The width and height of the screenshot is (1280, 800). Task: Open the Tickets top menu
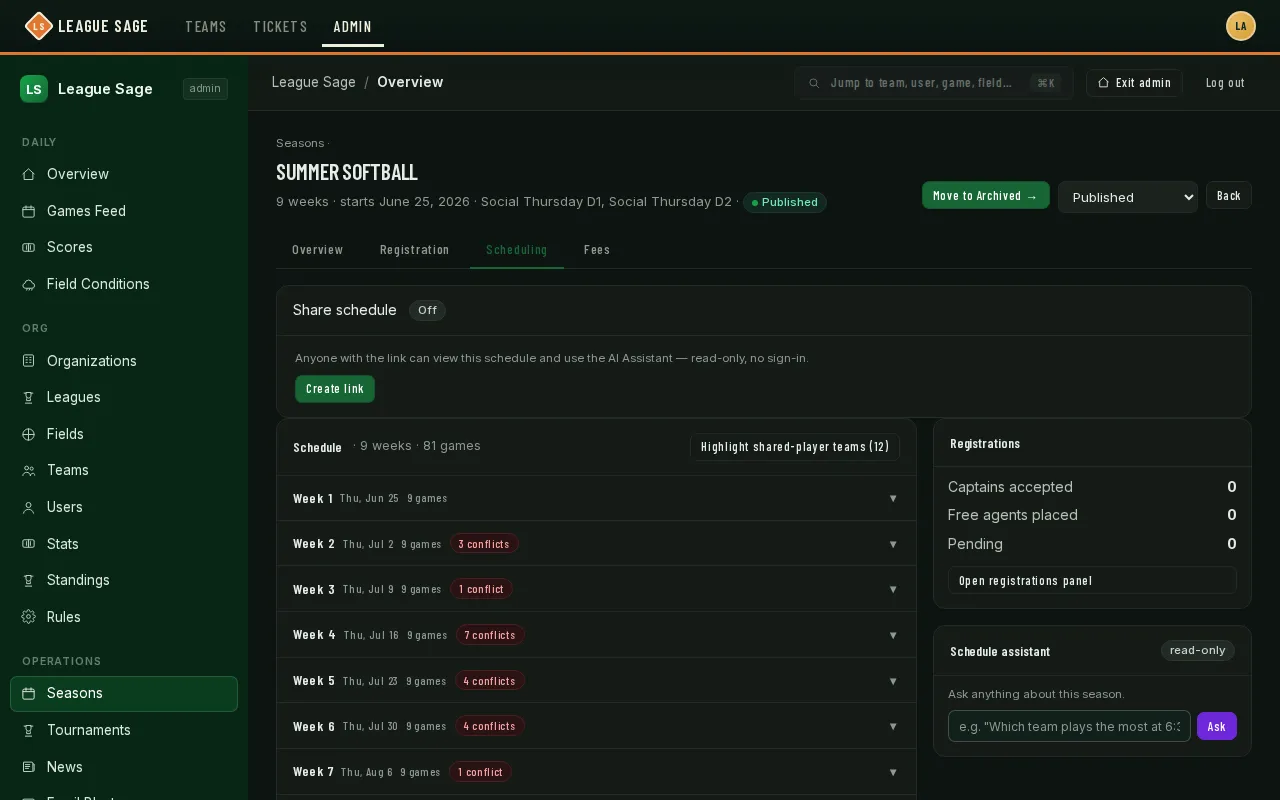(x=280, y=27)
